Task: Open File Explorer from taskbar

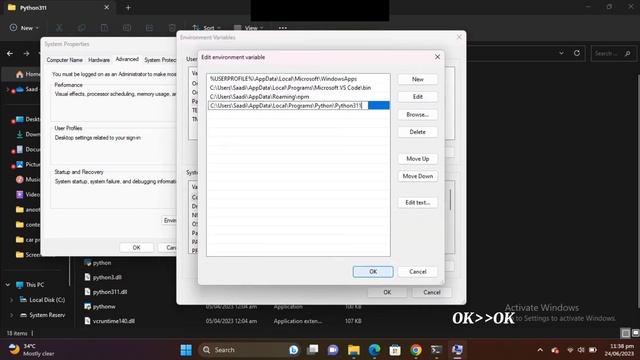Action: click(354, 350)
